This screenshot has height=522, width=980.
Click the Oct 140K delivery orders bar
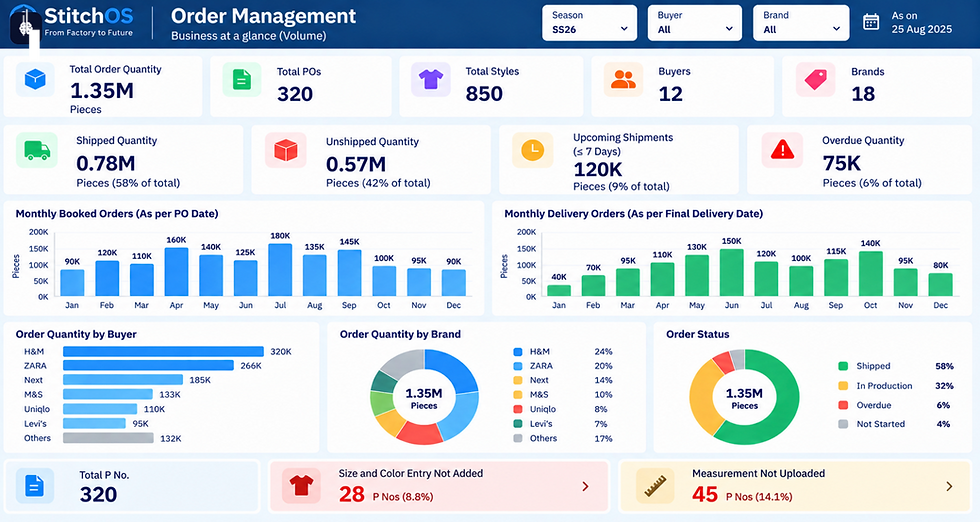pos(871,274)
